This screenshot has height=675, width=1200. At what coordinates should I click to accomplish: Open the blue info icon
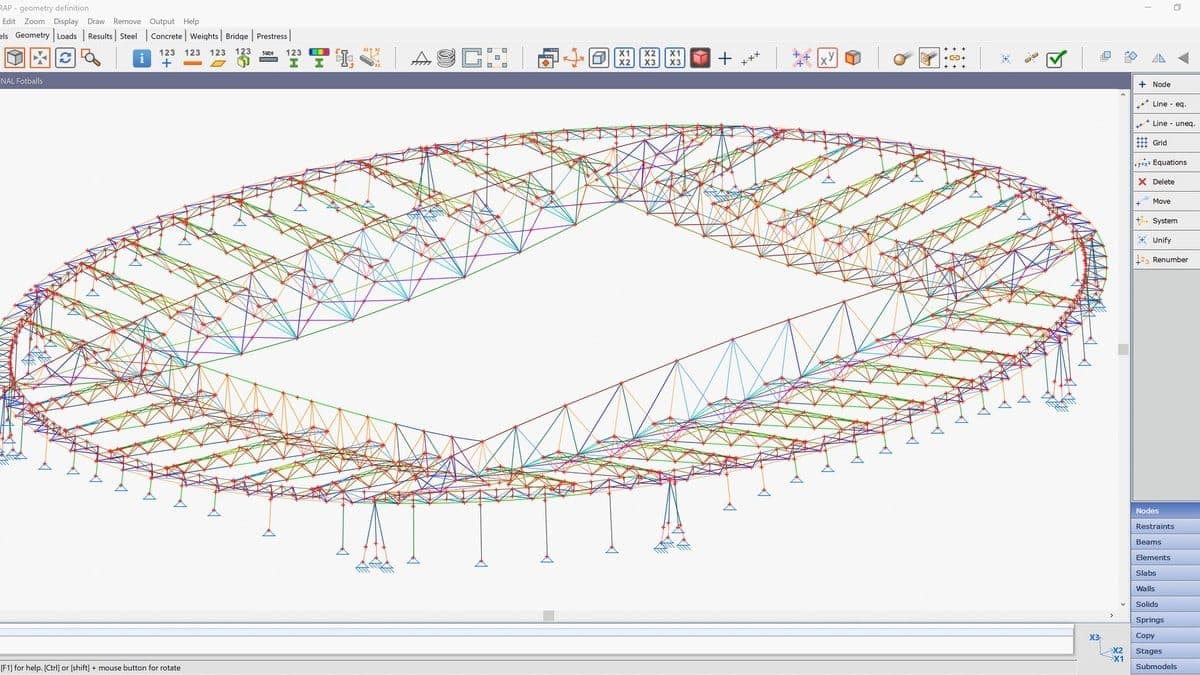coord(142,59)
